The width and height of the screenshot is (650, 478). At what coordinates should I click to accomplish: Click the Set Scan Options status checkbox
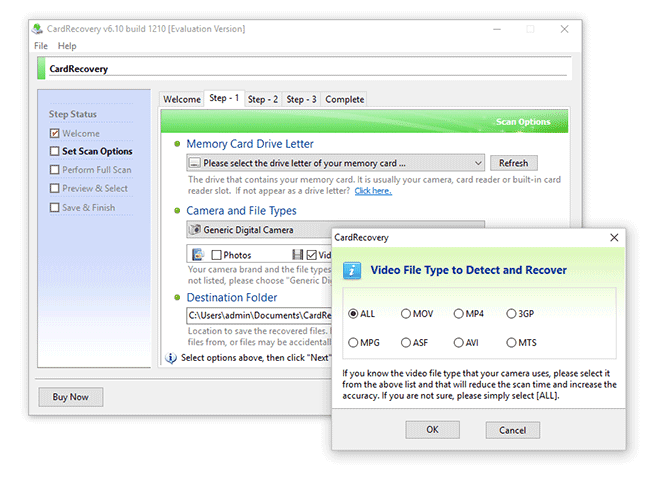pos(54,151)
